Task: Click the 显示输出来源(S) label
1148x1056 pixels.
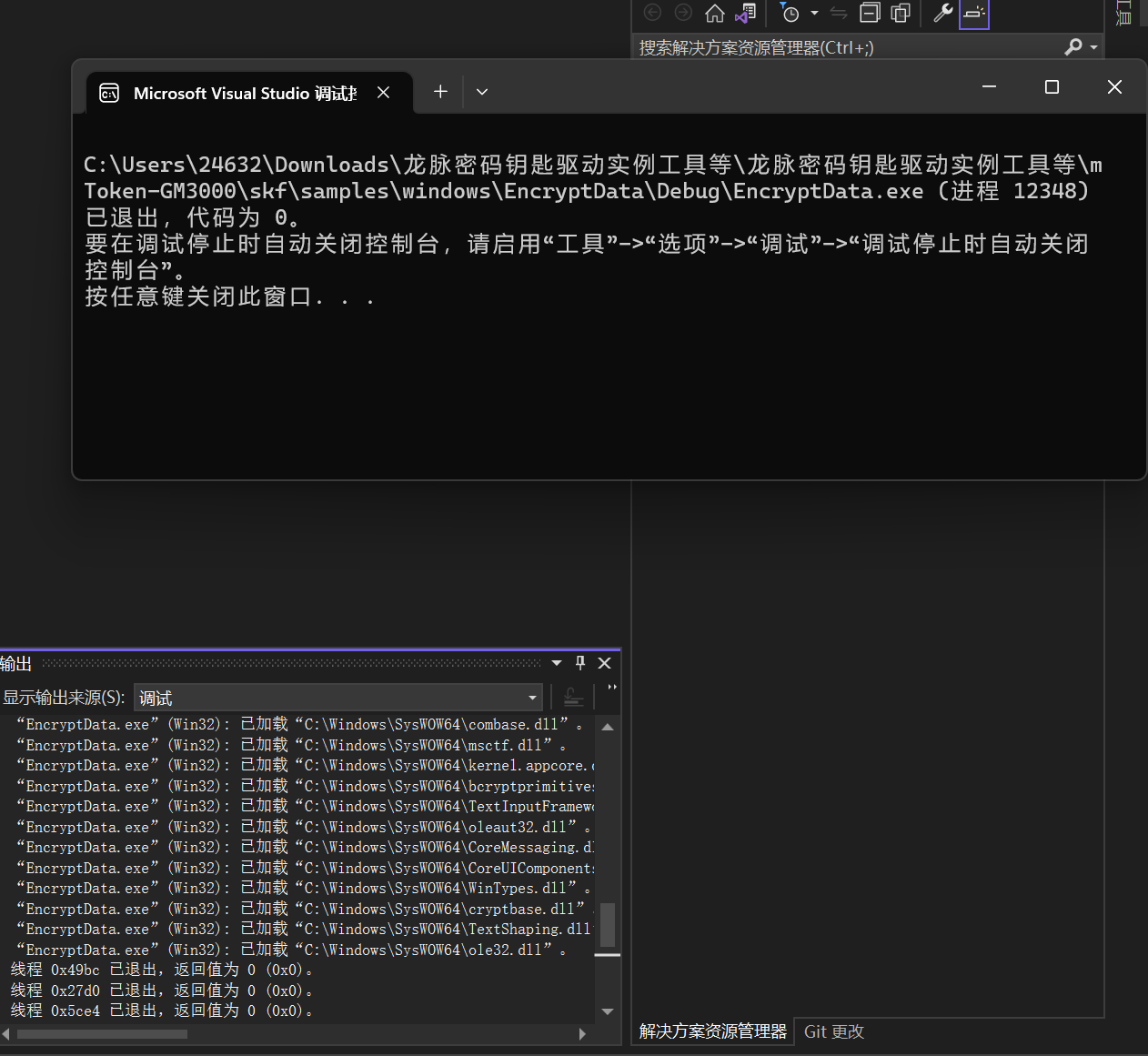Action: [64, 698]
